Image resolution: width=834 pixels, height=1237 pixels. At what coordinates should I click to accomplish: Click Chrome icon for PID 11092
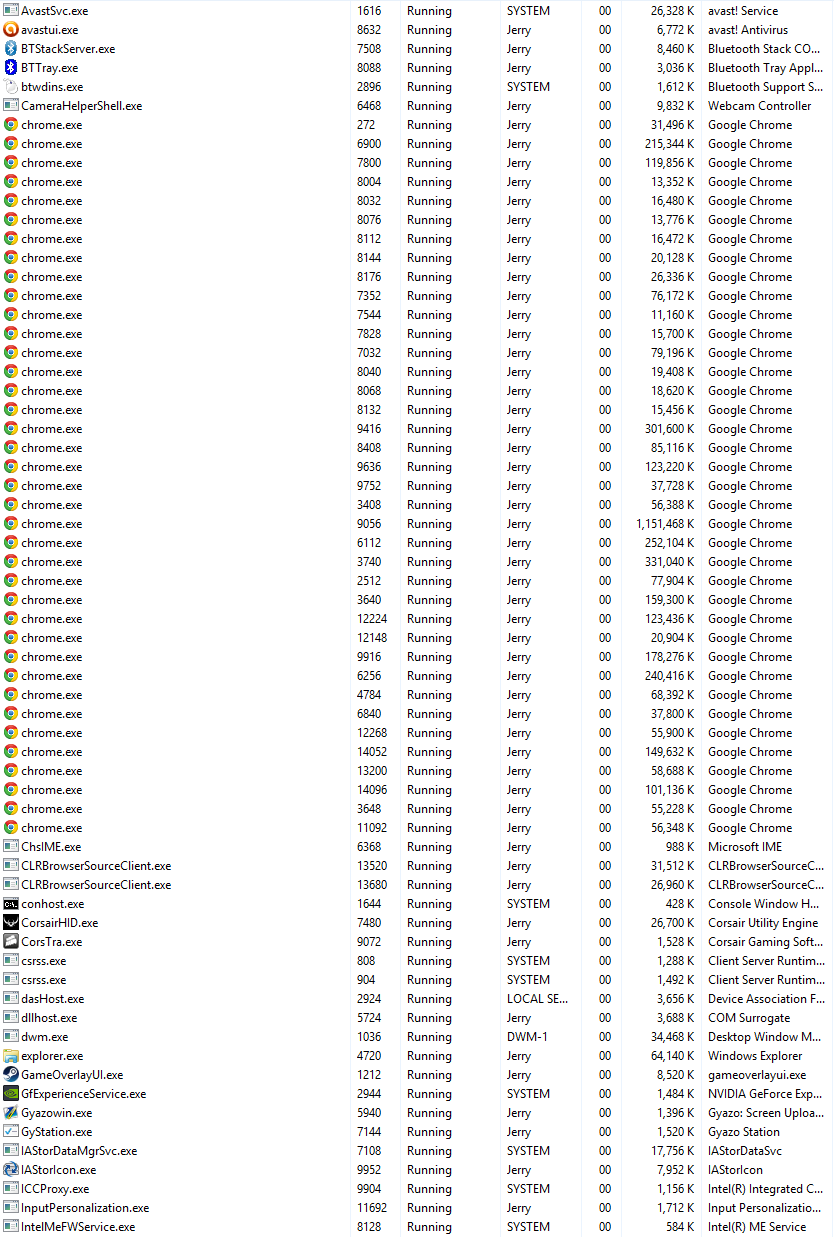[11, 828]
